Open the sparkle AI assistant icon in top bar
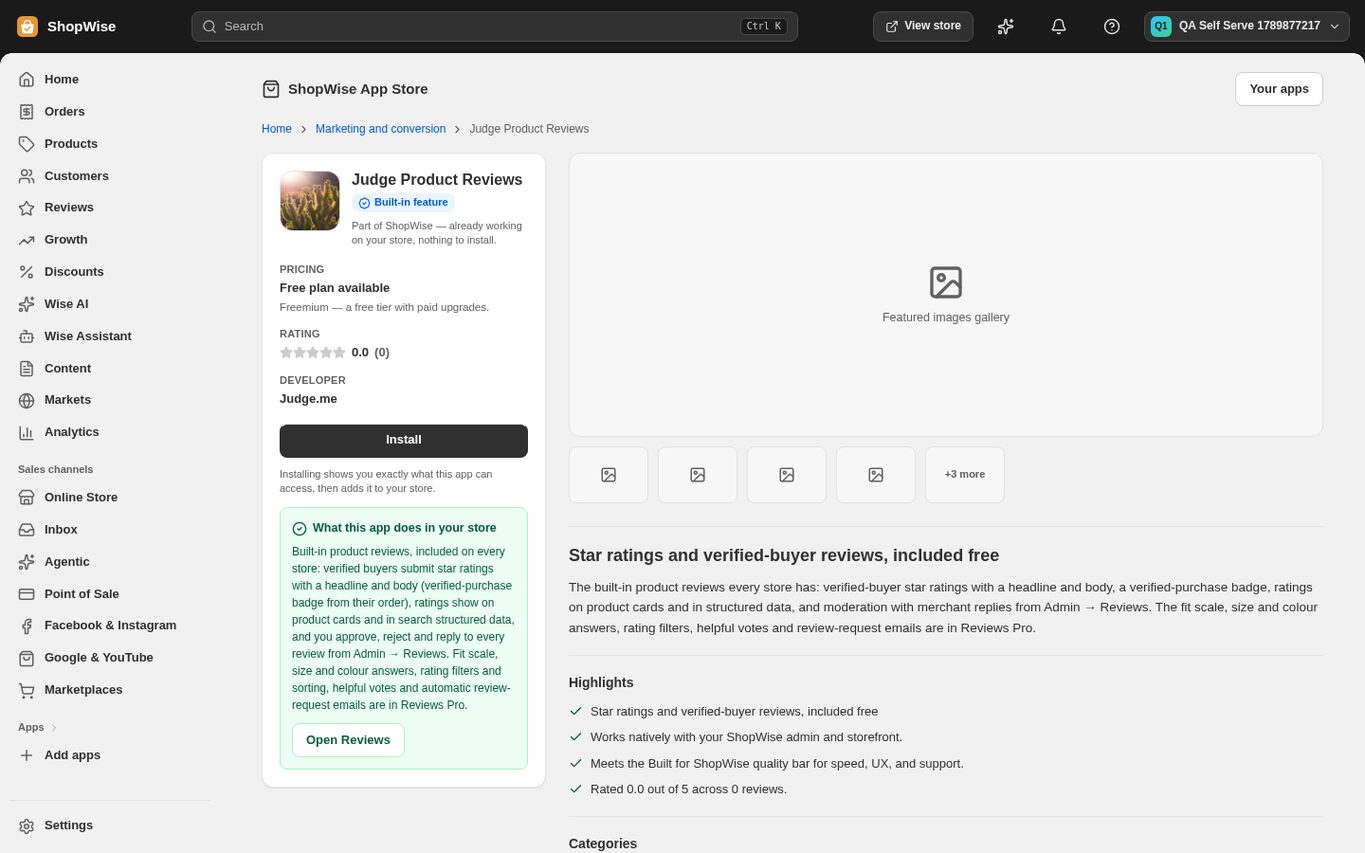This screenshot has width=1365, height=853. pyautogui.click(x=1006, y=26)
